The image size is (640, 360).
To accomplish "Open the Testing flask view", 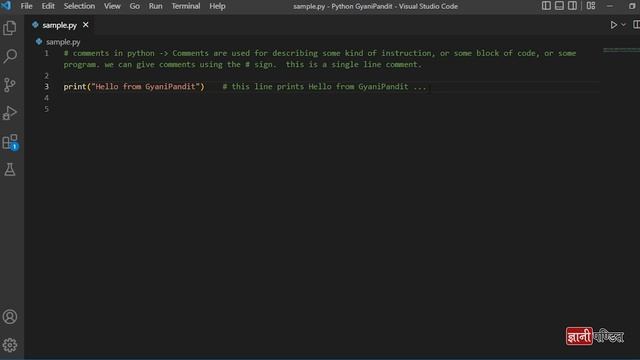I will tap(10, 169).
